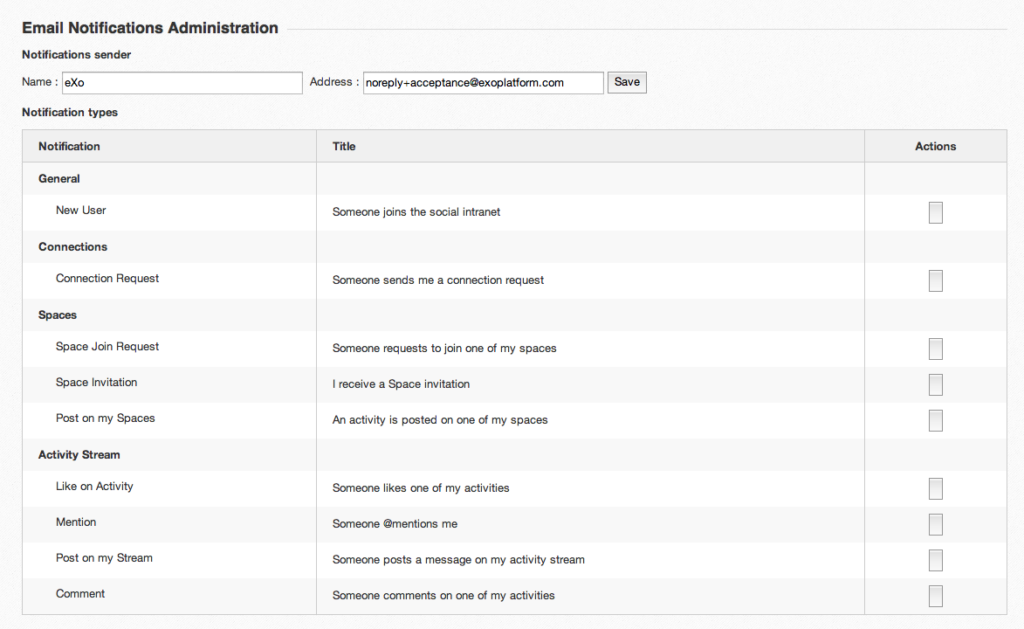Screen dimensions: 1024x629
Task: Enable the Like on Activity notification
Action: (935, 489)
